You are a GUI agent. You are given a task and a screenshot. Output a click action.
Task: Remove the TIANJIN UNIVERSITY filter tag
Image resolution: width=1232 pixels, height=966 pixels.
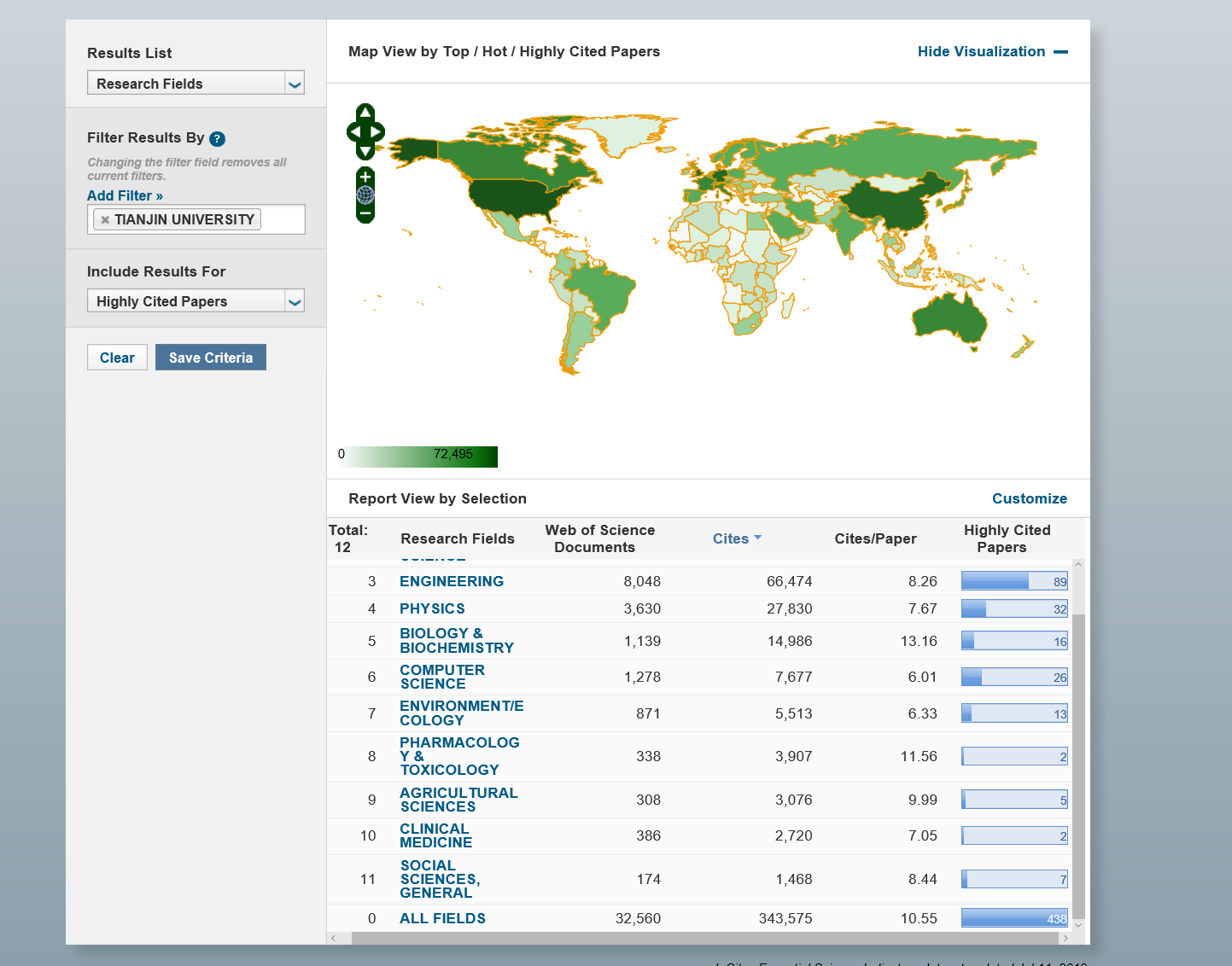click(x=105, y=220)
